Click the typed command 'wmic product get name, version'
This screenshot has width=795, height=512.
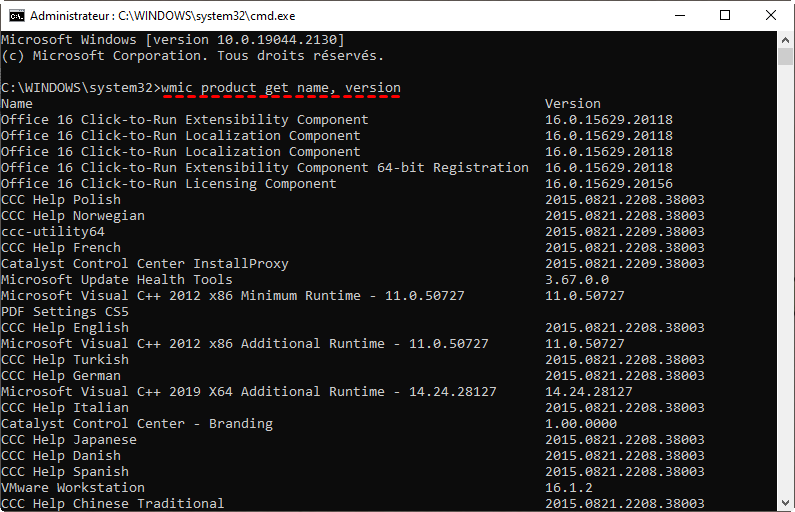[x=281, y=88]
